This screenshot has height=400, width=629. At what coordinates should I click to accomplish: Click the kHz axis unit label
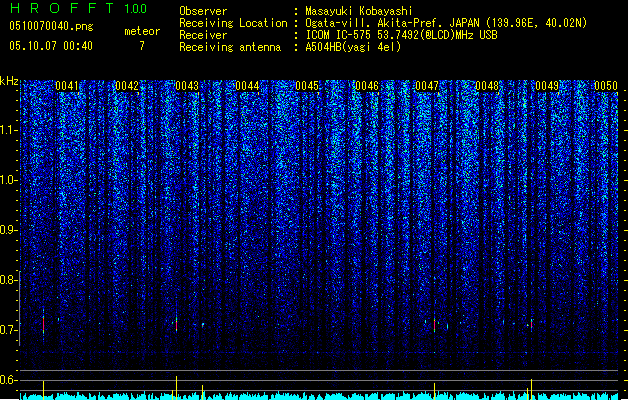(x=9, y=81)
